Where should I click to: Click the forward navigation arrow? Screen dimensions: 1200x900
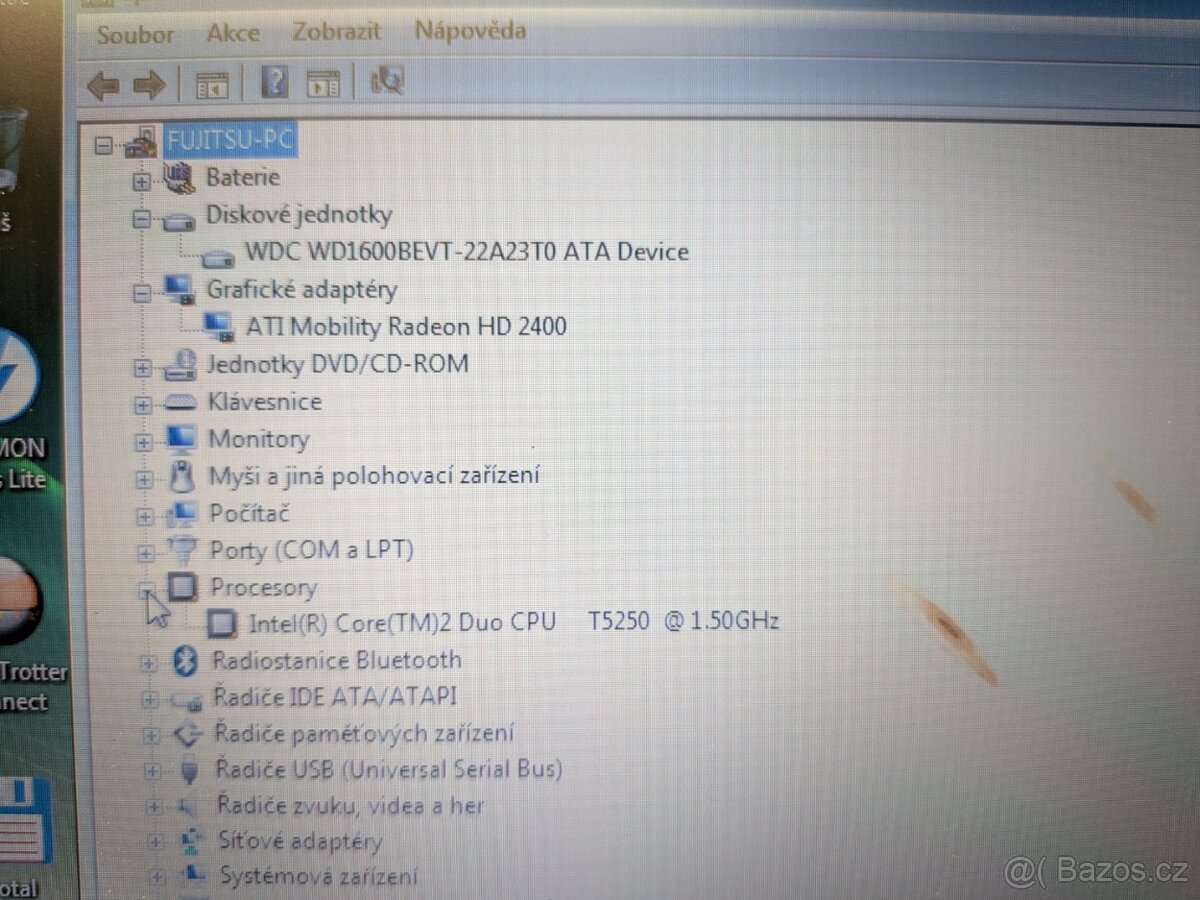150,85
